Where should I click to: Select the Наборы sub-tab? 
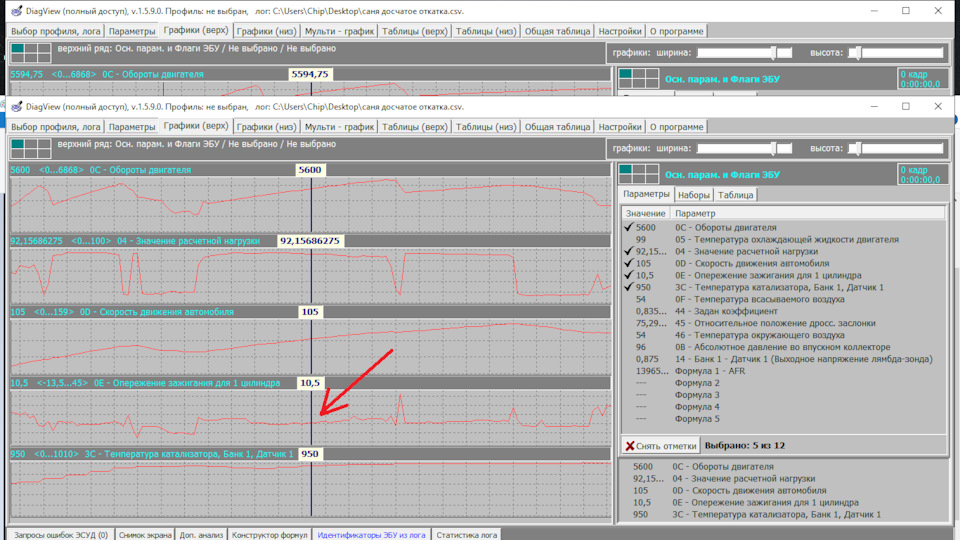click(694, 195)
